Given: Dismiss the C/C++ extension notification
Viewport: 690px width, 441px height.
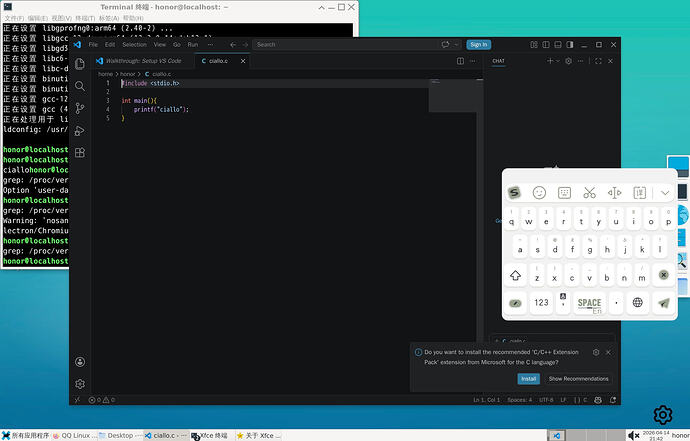Looking at the screenshot, I should click(x=608, y=352).
